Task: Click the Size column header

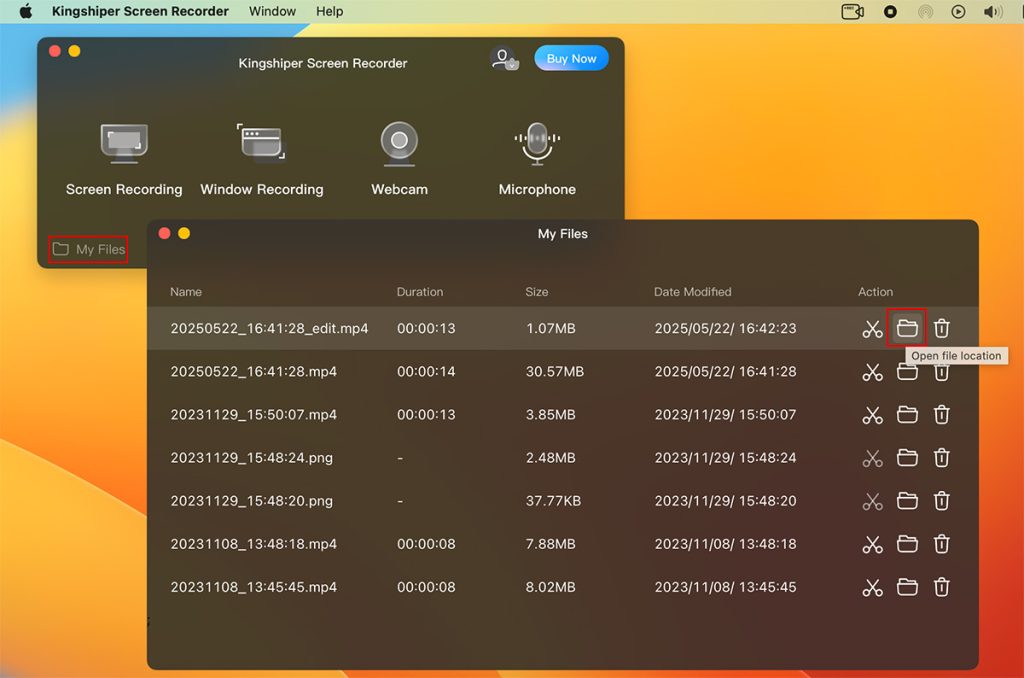Action: [537, 292]
